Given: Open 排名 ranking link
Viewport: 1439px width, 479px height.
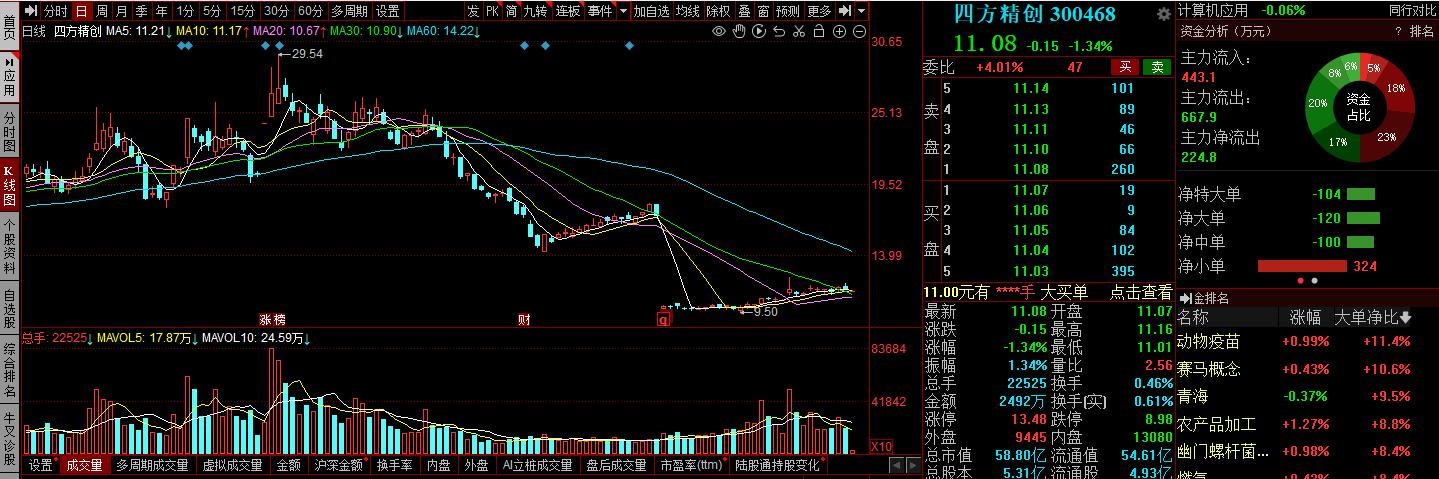Looking at the screenshot, I should pyautogui.click(x=1421, y=32).
